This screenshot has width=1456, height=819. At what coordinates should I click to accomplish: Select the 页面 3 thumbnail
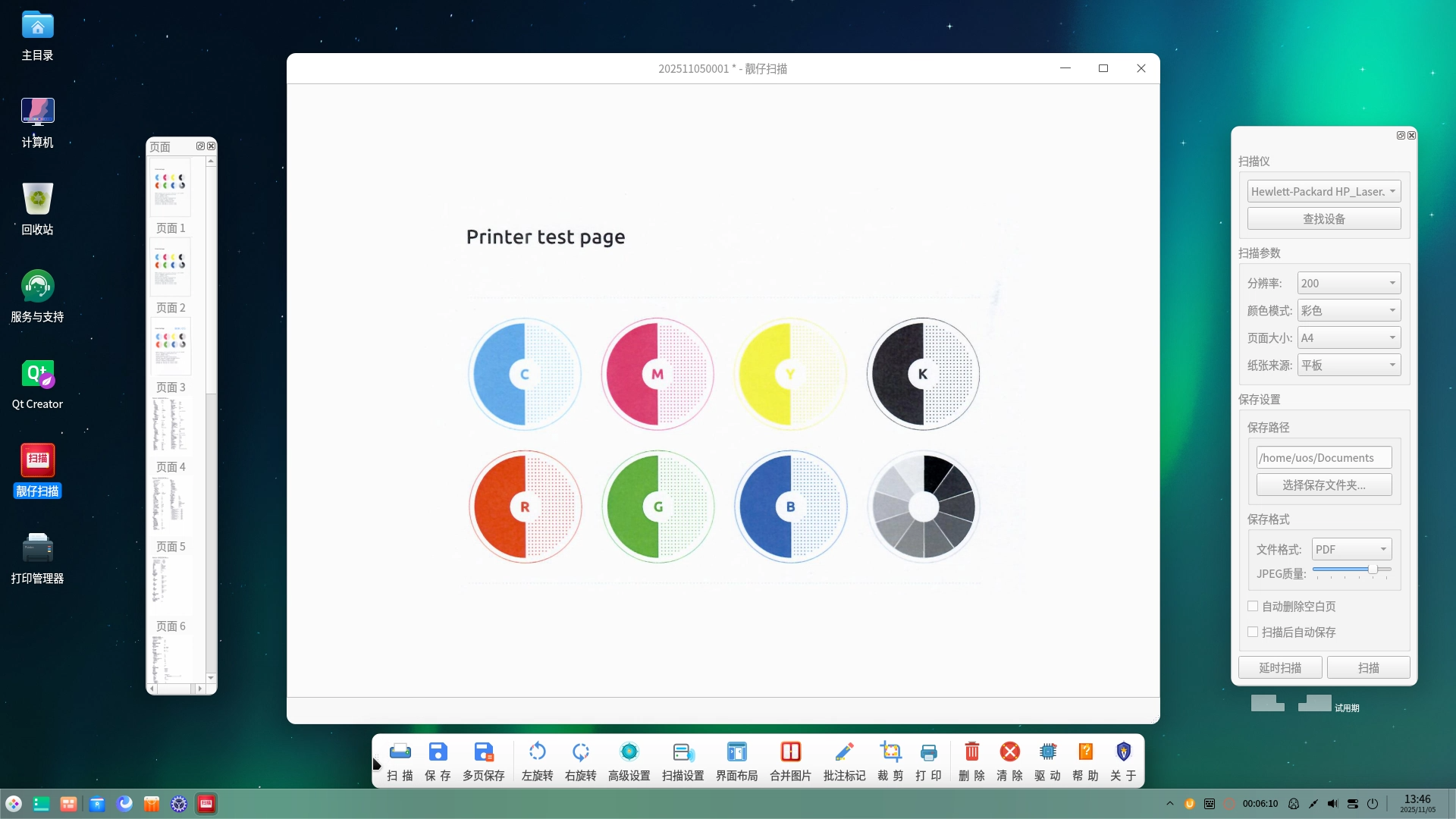pos(171,347)
